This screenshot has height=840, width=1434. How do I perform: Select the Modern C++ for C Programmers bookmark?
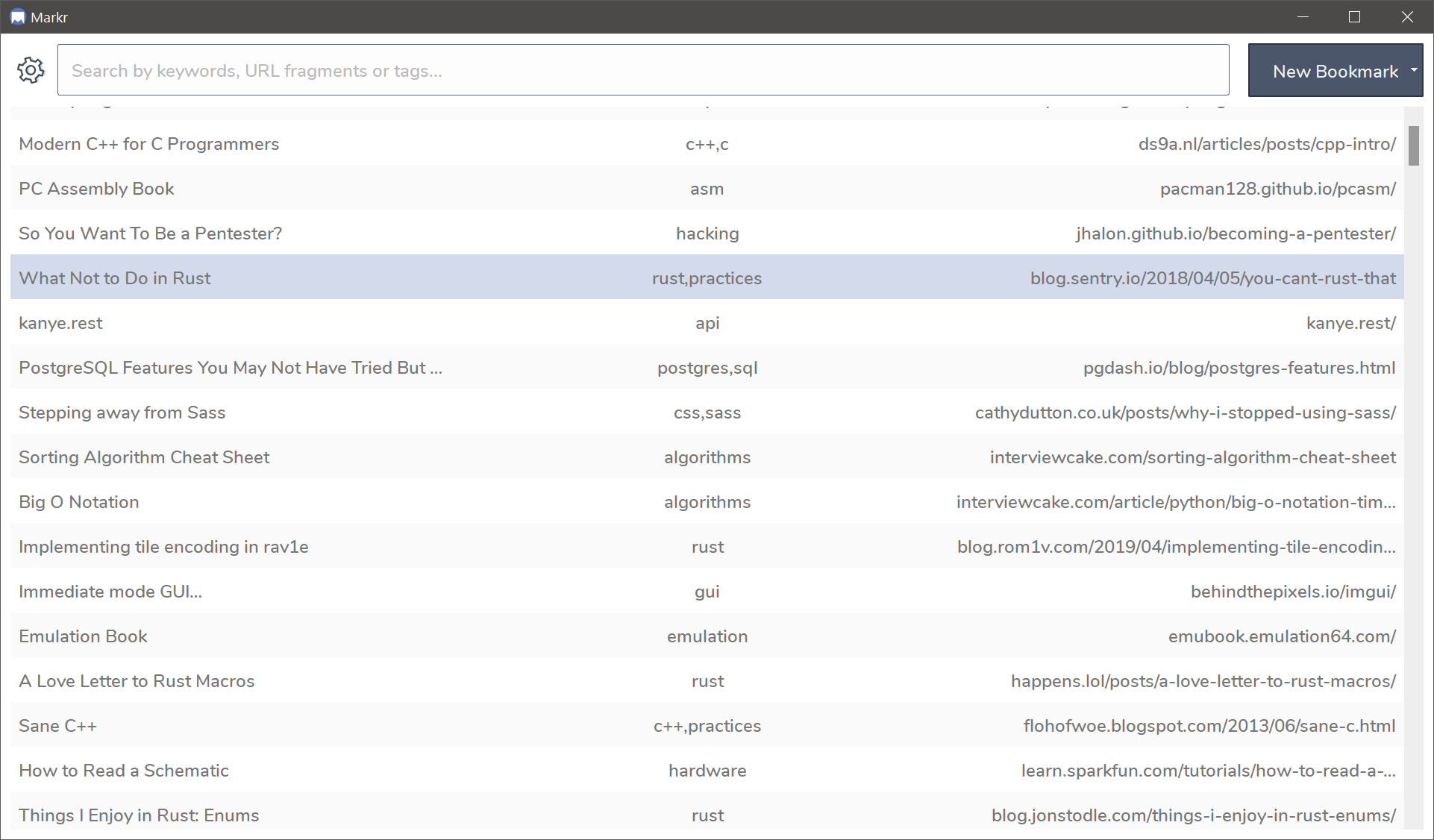point(148,144)
